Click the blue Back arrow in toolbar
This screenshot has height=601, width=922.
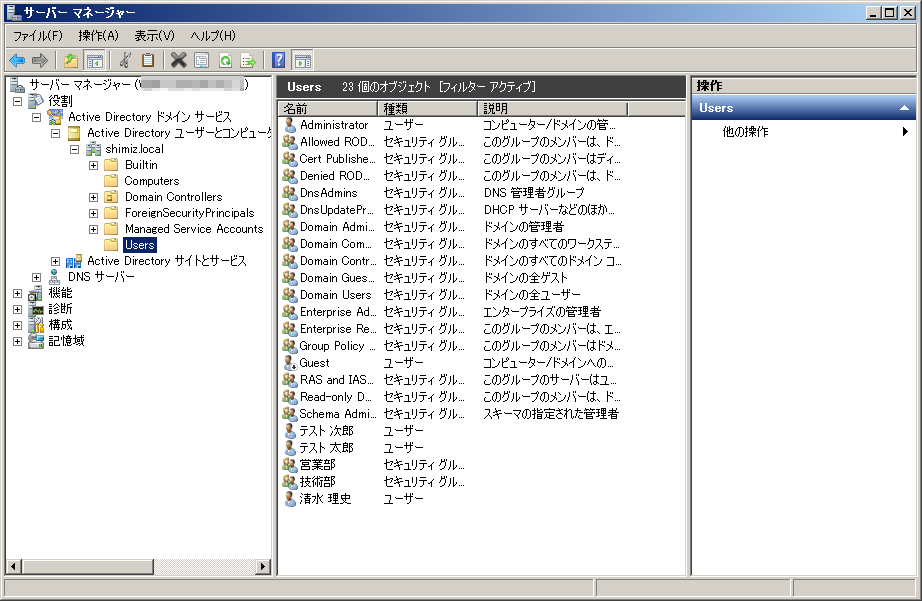(17, 61)
